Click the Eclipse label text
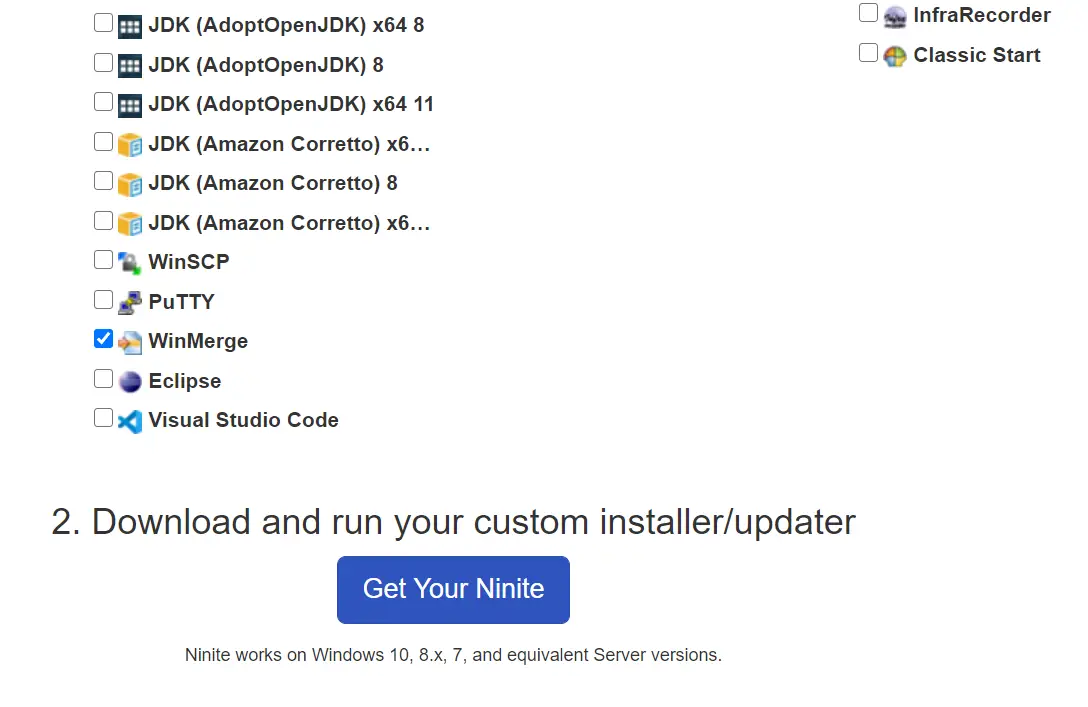Viewport: 1088px width, 707px height. (x=185, y=381)
